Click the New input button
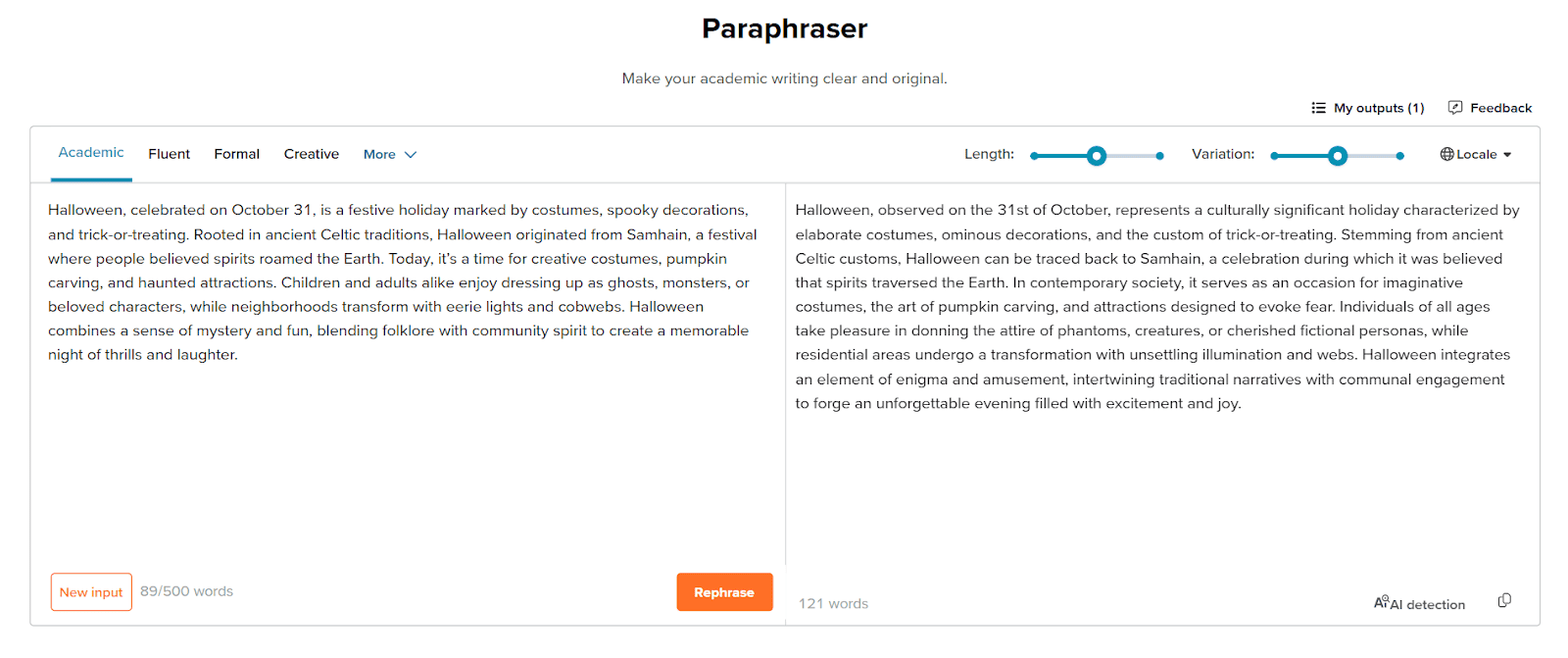The width and height of the screenshot is (1568, 658). 91,592
